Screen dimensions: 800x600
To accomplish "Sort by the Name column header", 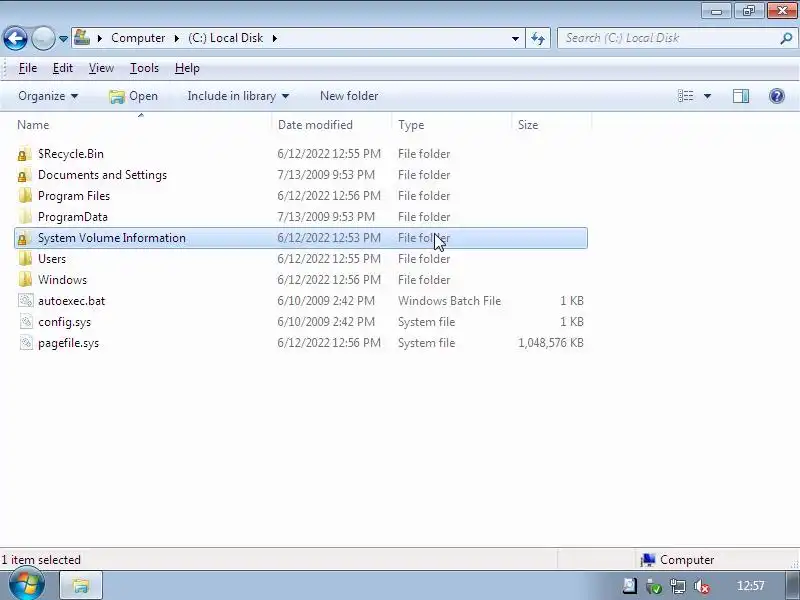I will 33,125.
